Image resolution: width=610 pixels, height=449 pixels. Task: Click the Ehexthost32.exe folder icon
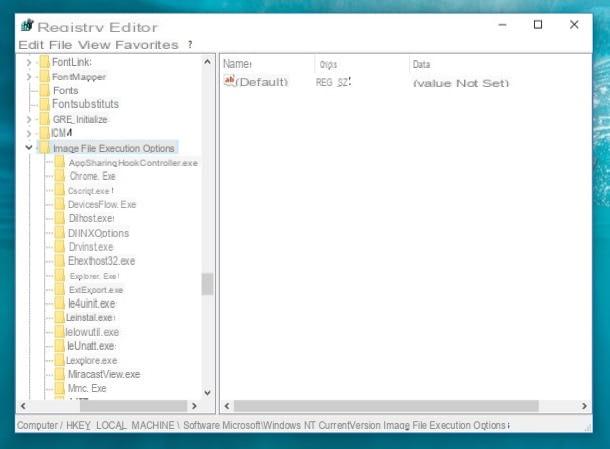[60, 261]
